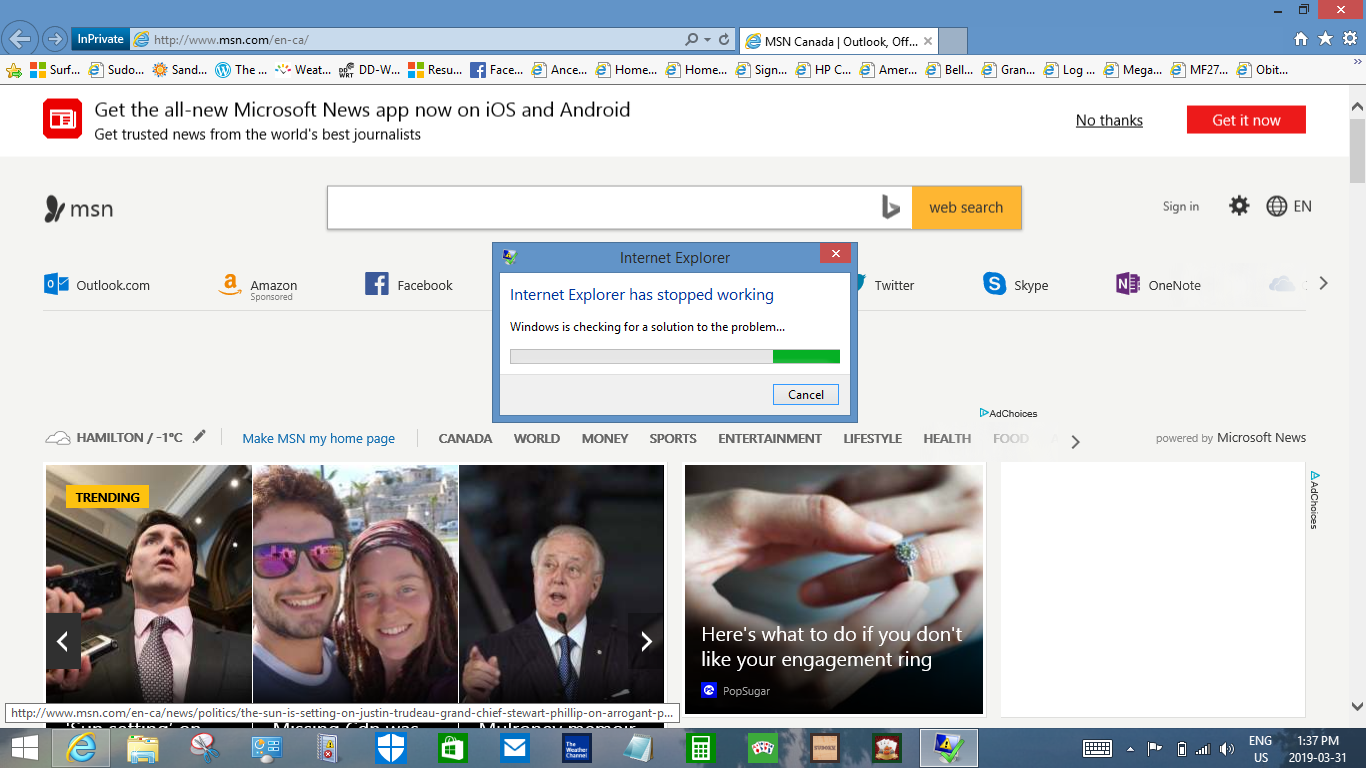Click the HAMILTON weather text
This screenshot has width=1366, height=768.
[x=130, y=437]
